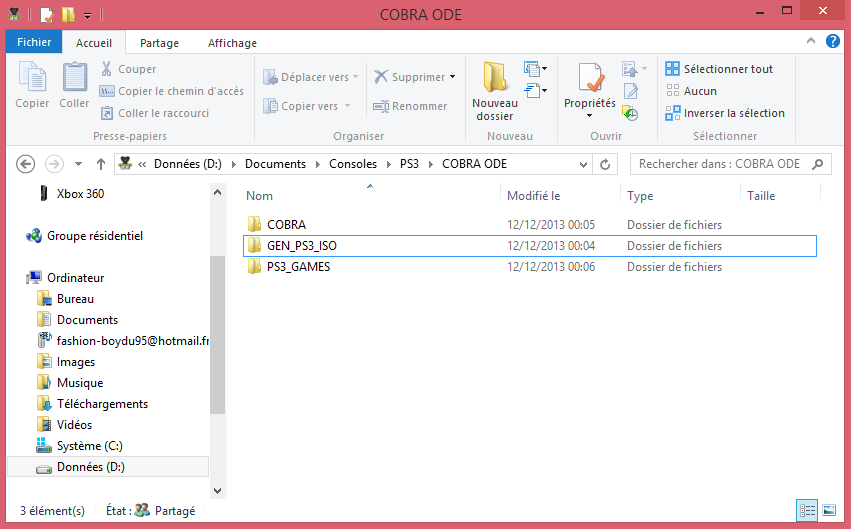This screenshot has height=529, width=851.
Task: Expand Propriétés dropdown arrow
Action: 589,116
